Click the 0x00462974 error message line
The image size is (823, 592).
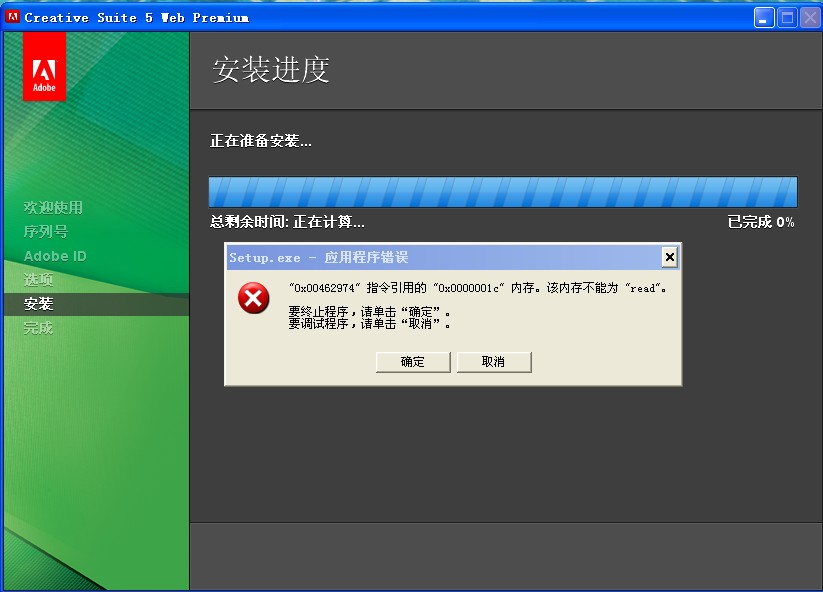(478, 288)
